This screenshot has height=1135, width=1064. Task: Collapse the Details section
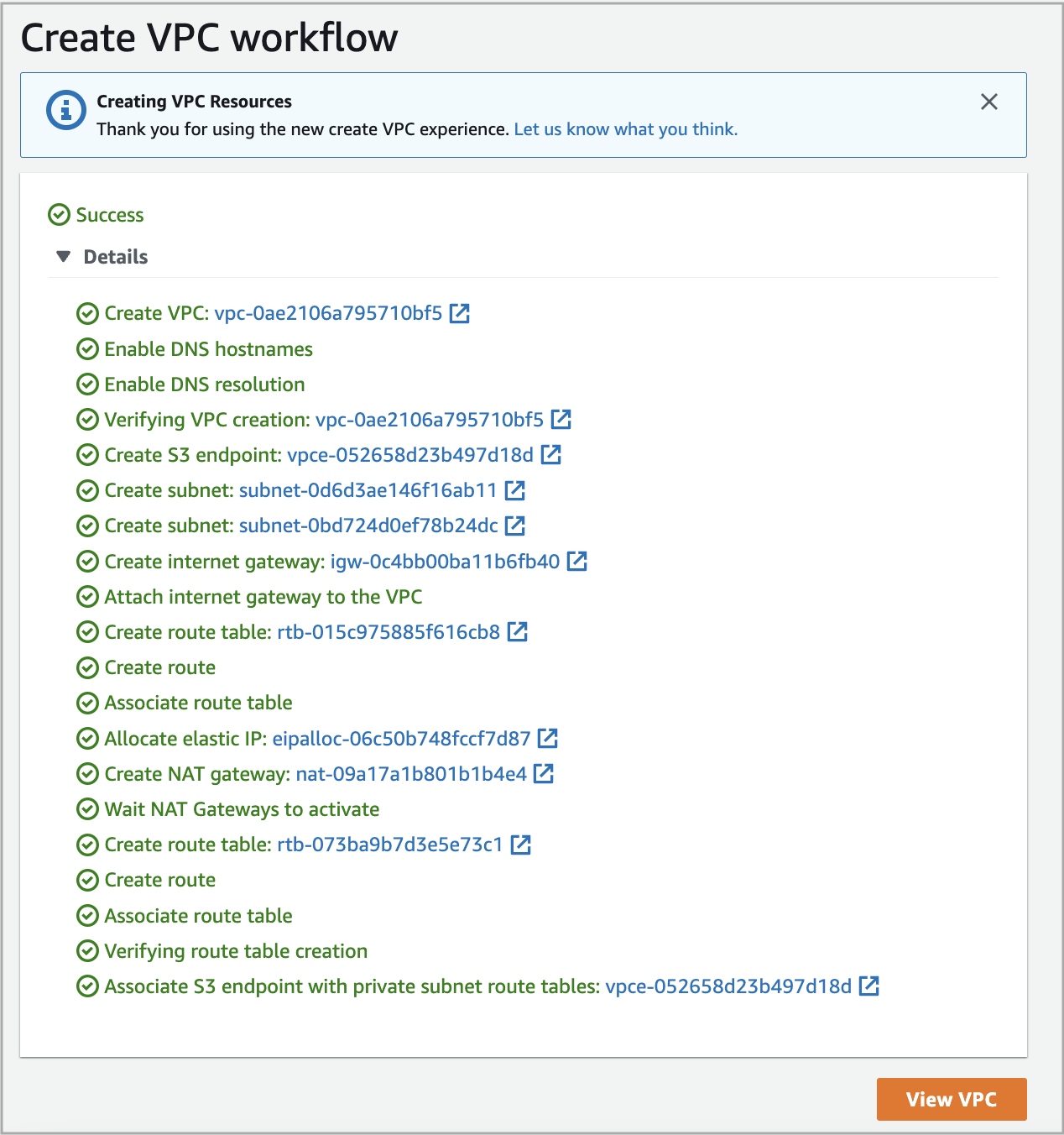click(x=64, y=256)
